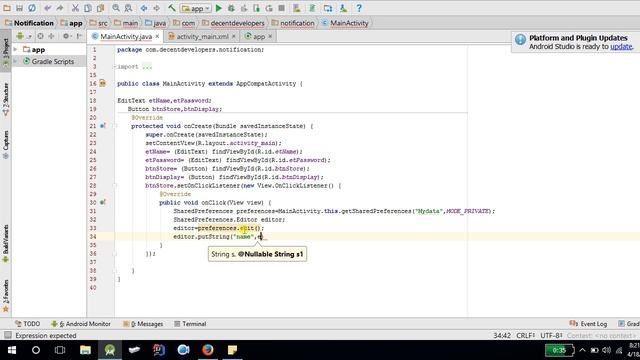Toggle the Favorites side tool window
This screenshot has height=360, width=640.
pyautogui.click(x=6, y=296)
